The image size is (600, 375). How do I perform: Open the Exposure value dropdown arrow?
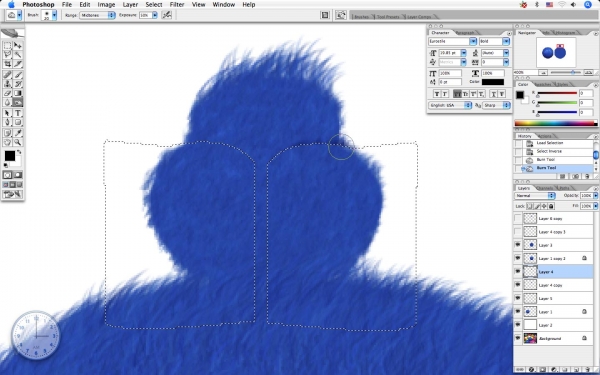(155, 15)
